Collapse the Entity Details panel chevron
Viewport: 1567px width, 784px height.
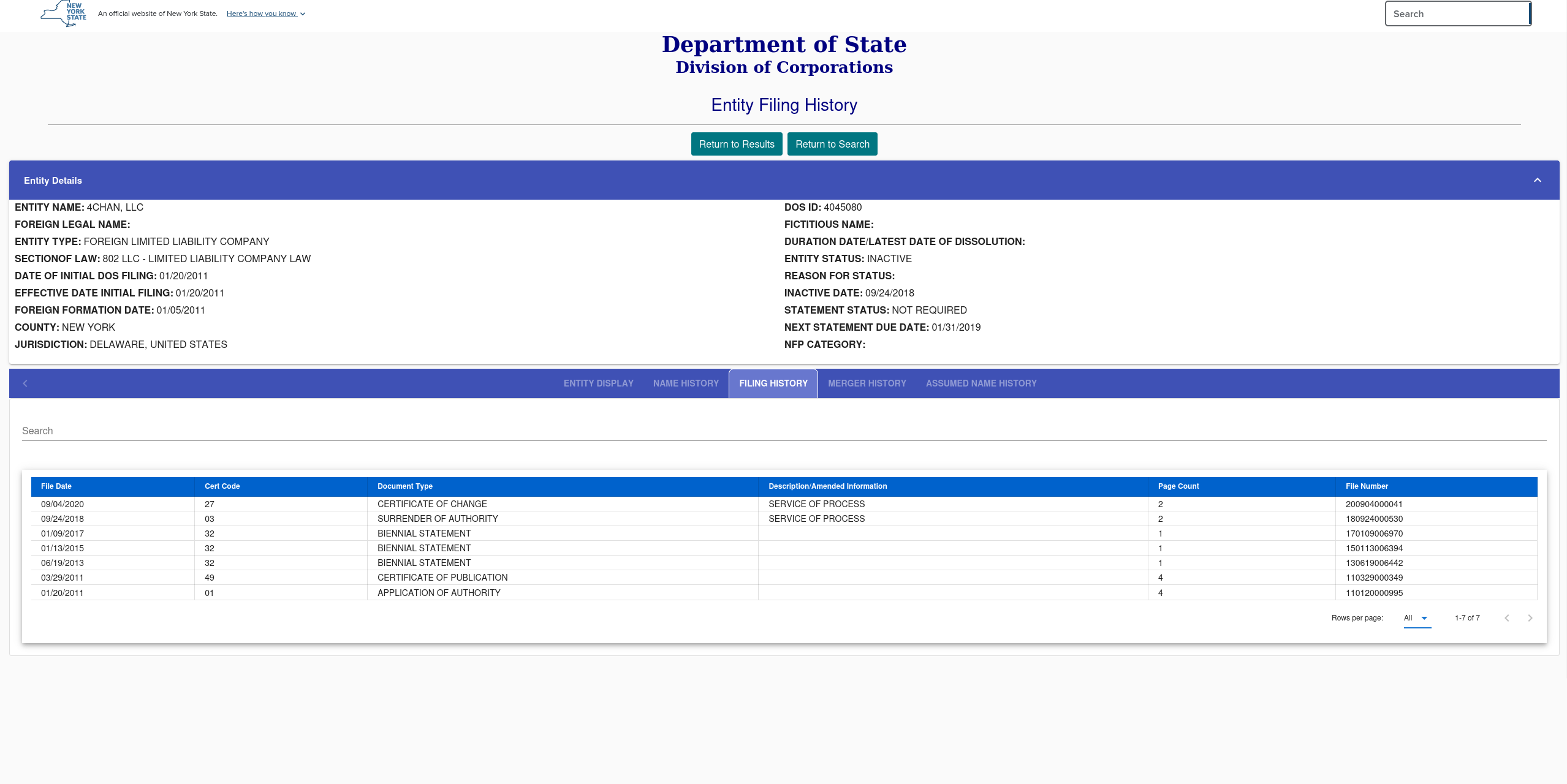coord(1537,180)
